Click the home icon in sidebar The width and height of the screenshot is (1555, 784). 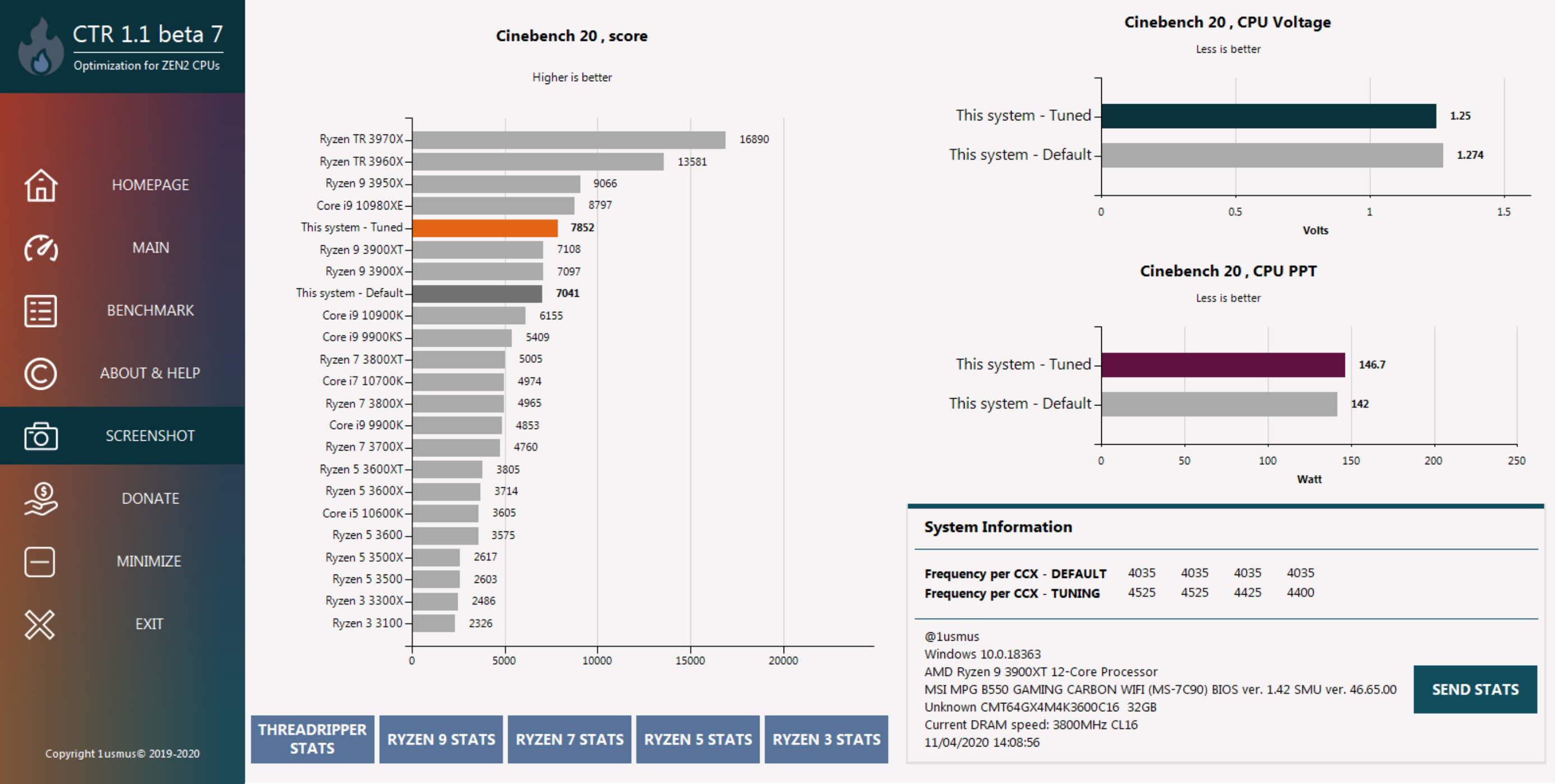coord(40,185)
